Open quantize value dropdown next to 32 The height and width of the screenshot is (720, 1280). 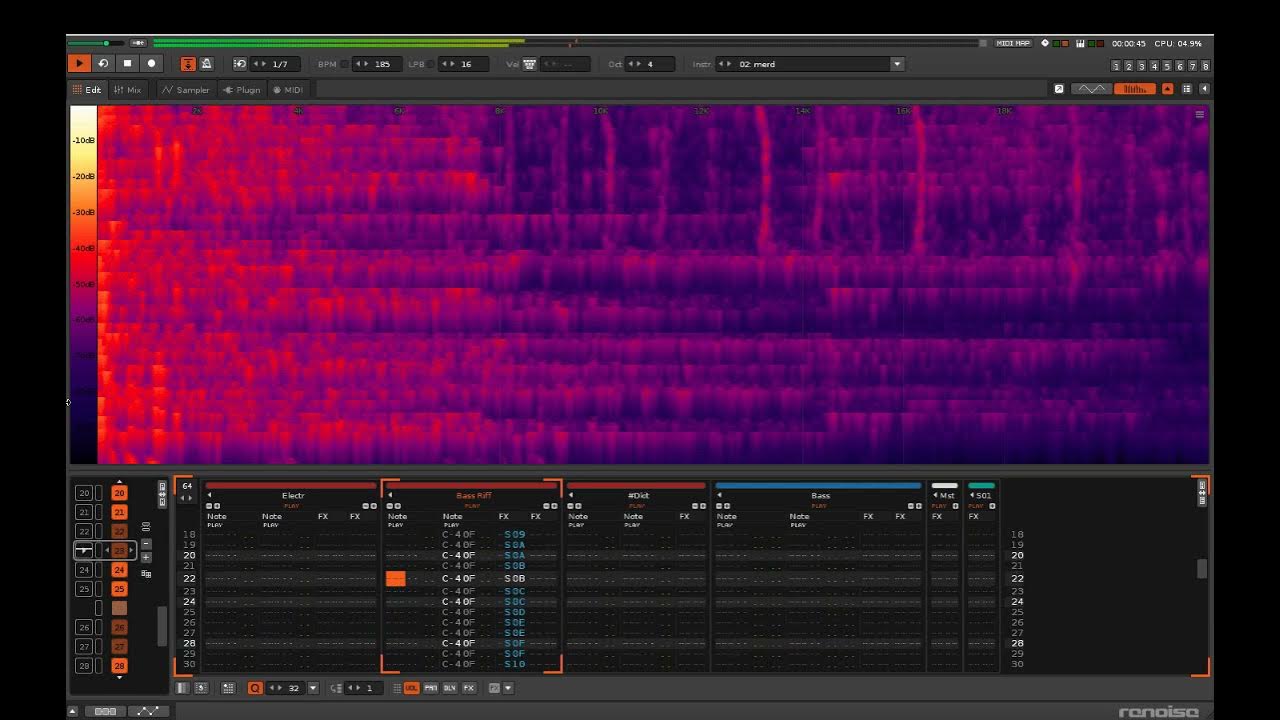(x=313, y=688)
